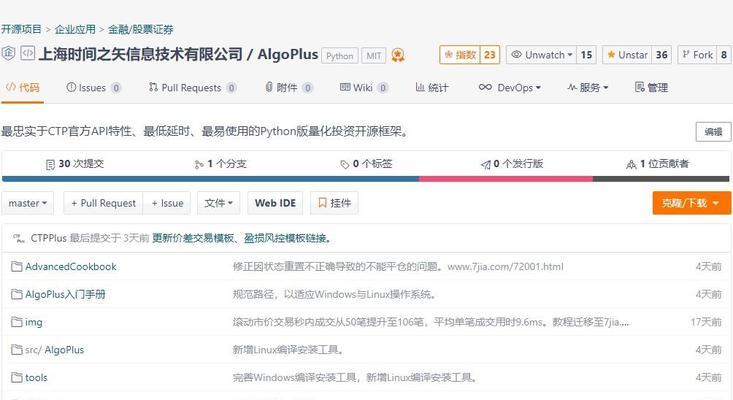
Task: Open the CTPPlus author name link
Action: click(x=49, y=238)
